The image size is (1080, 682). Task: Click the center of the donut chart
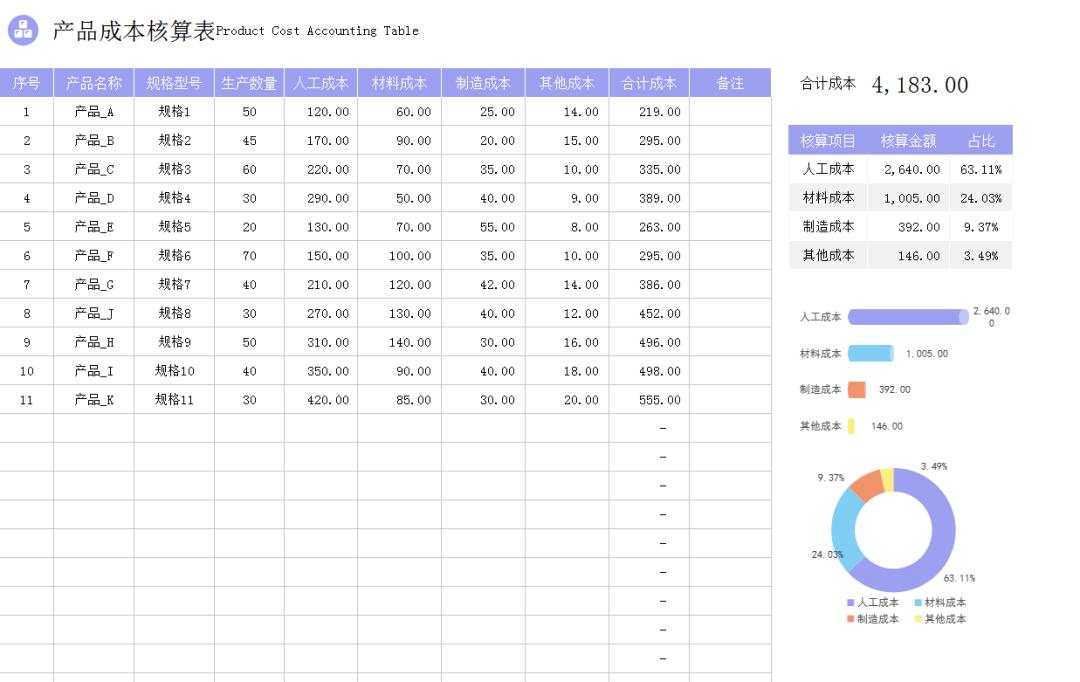pos(892,527)
